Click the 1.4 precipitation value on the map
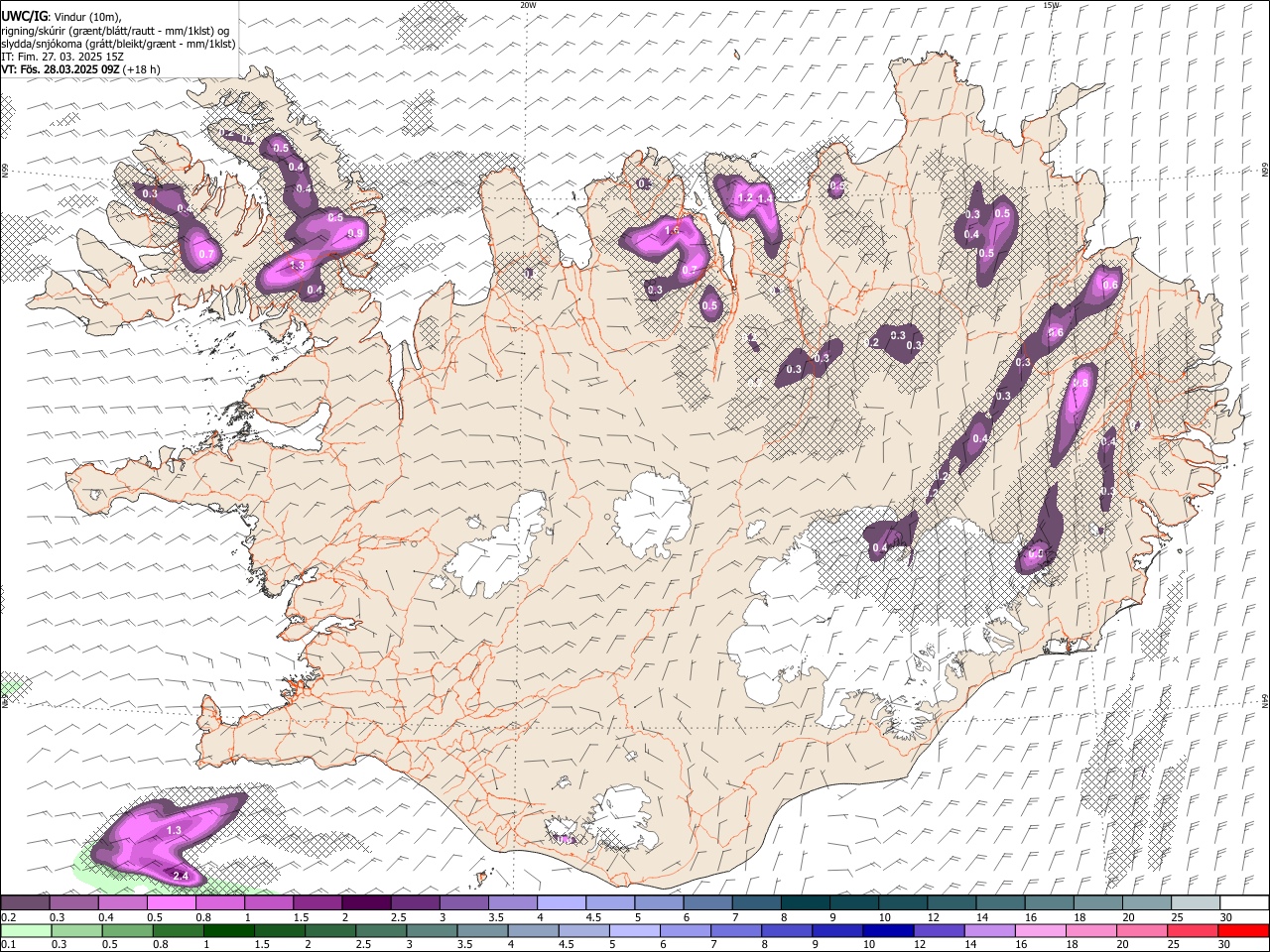Screen dimensions: 1270x952 [x=764, y=198]
